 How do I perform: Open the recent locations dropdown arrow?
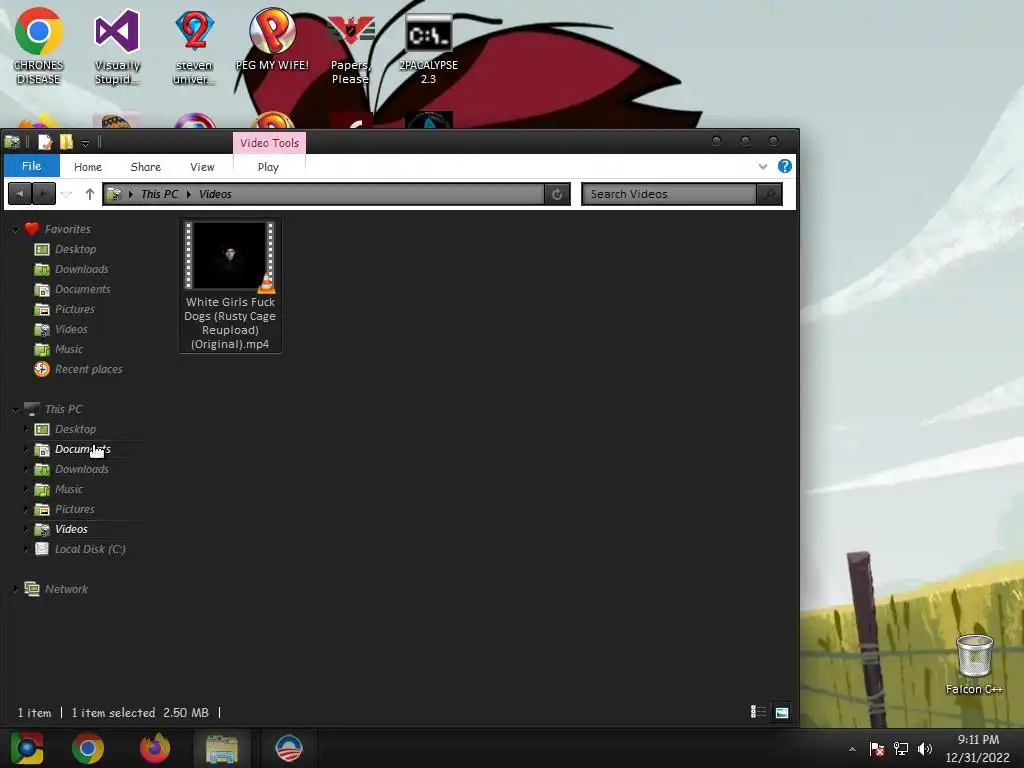[x=67, y=194]
